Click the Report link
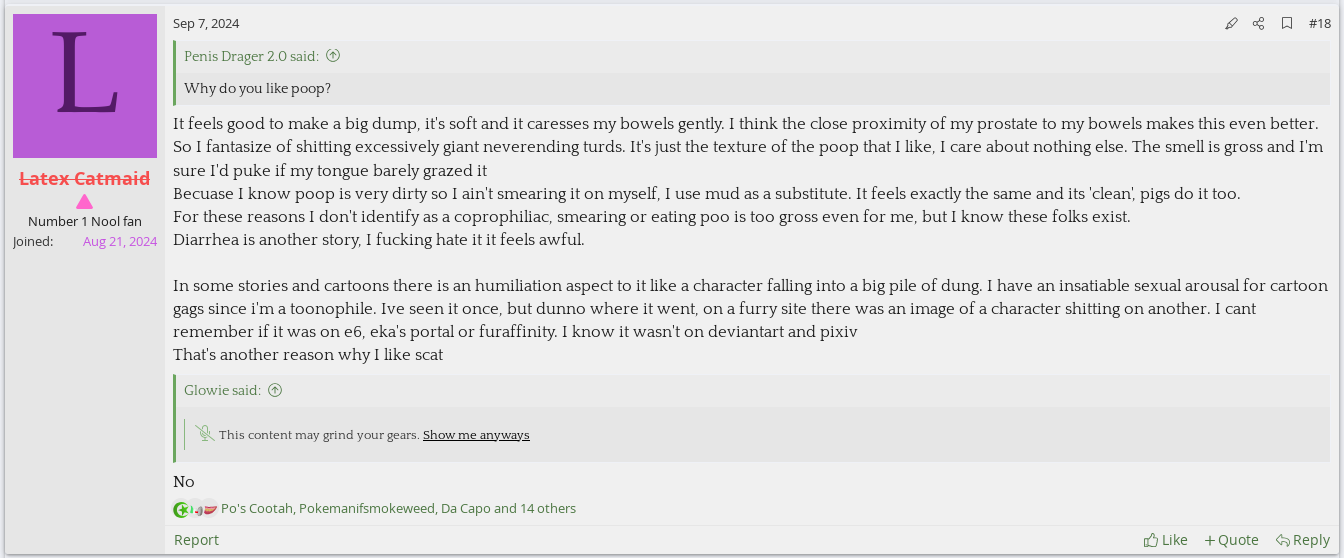 pos(196,540)
